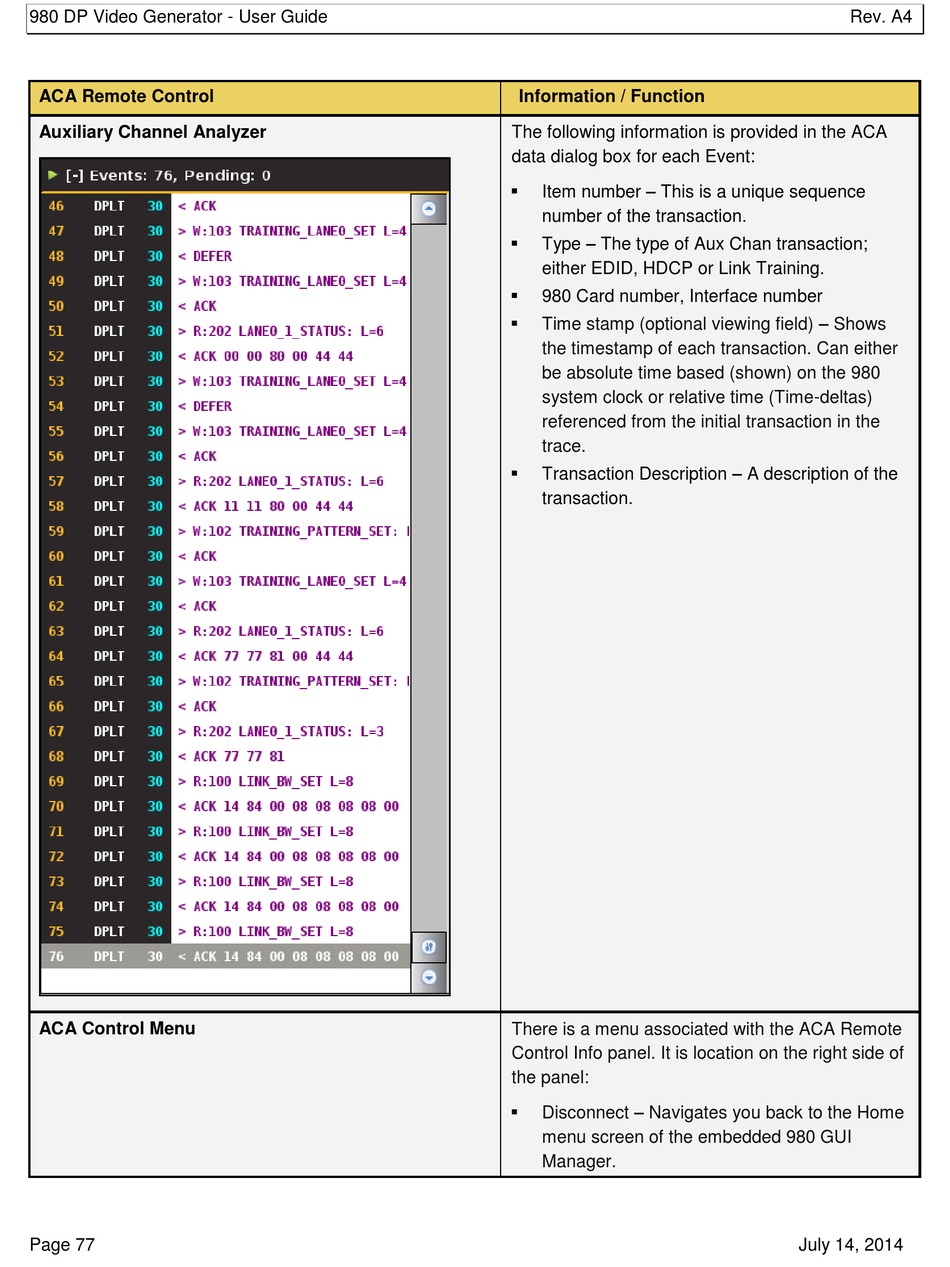This screenshot has height=1267, width=950.
Task: Click the 'July 14, 2014' footer date
Action: pyautogui.click(x=850, y=1244)
